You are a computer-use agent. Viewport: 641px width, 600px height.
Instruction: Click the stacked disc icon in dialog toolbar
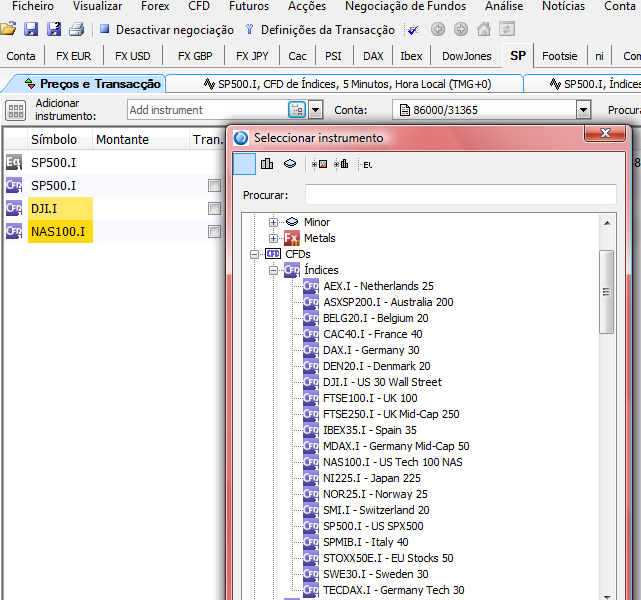click(x=290, y=164)
